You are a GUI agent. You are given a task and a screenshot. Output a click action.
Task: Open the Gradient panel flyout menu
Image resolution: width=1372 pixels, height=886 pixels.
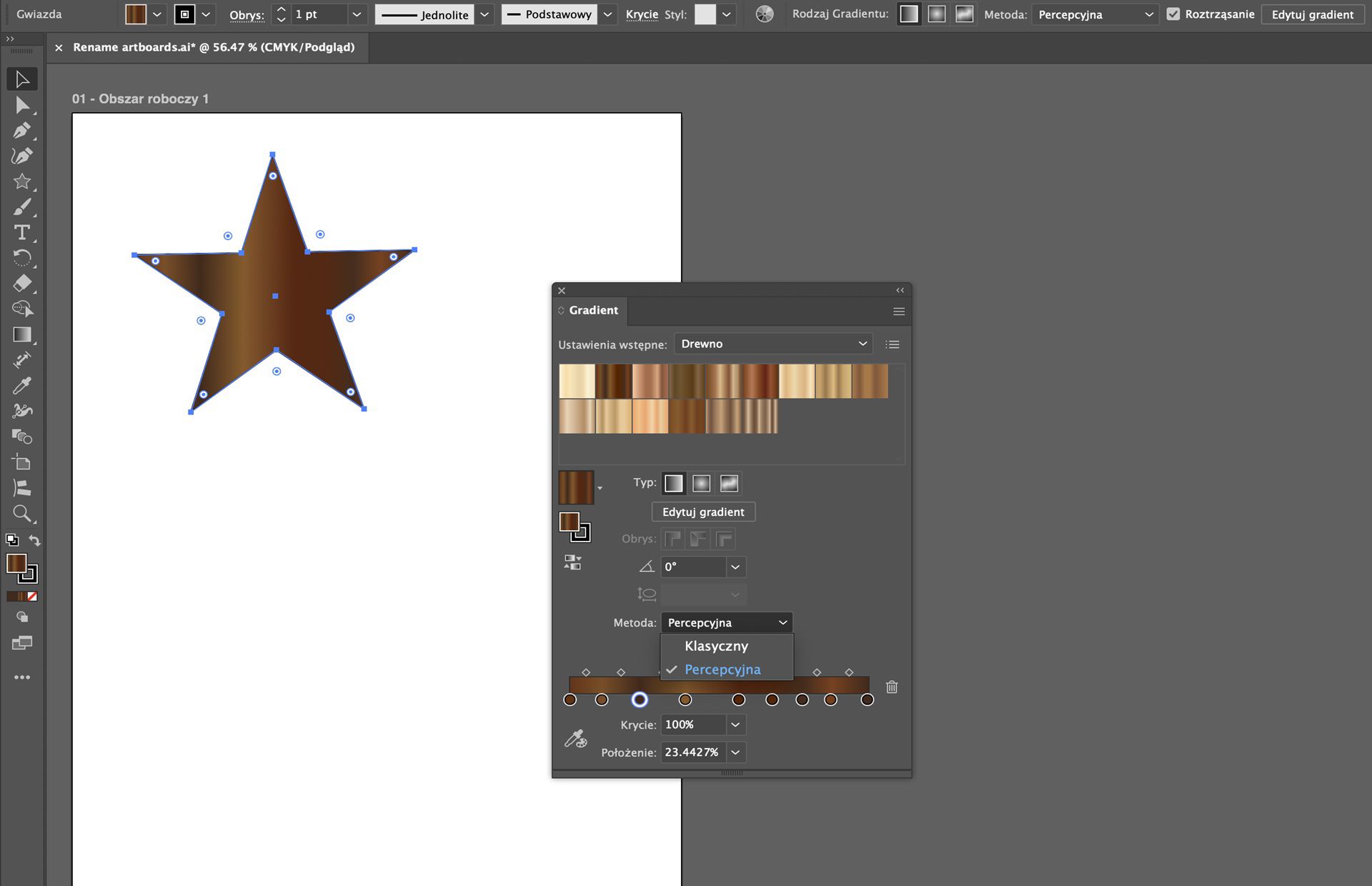pos(898,312)
